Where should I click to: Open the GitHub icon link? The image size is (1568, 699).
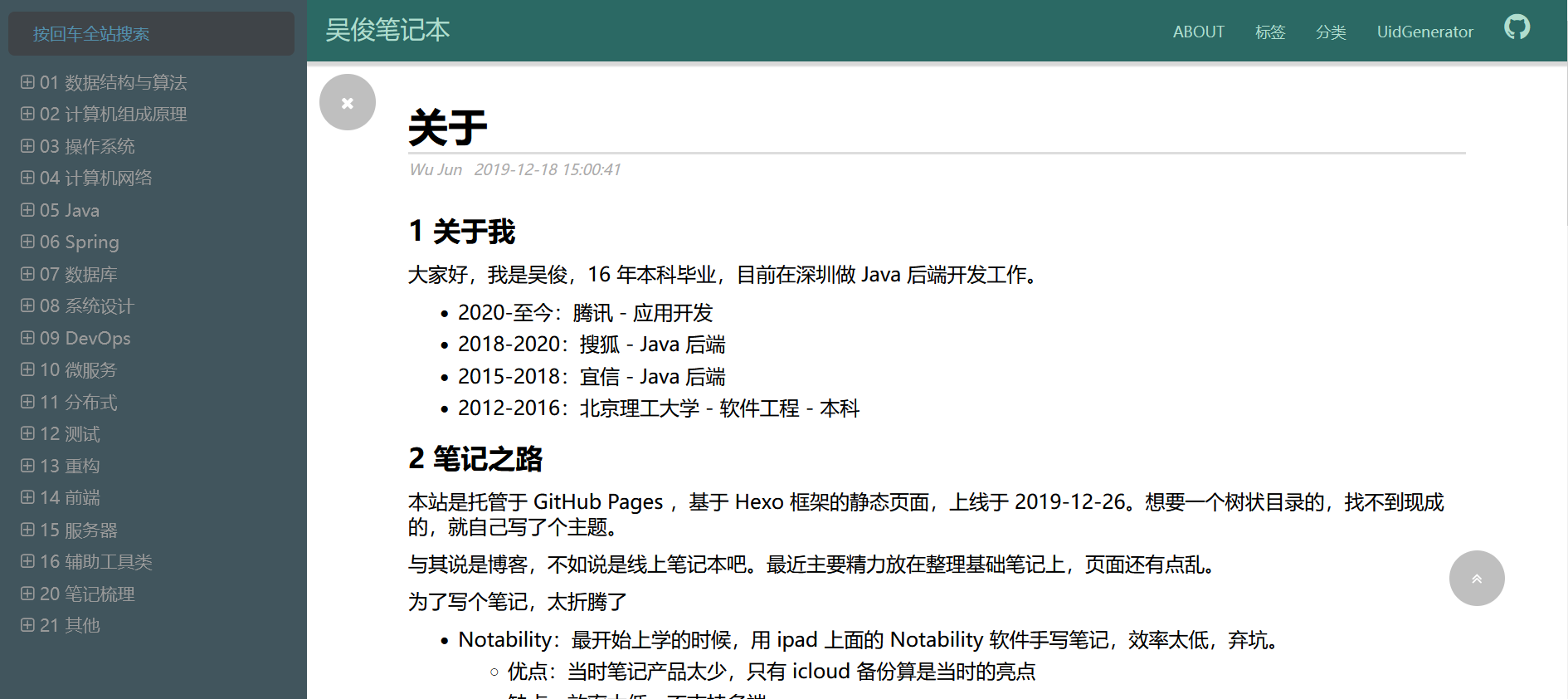[x=1517, y=27]
